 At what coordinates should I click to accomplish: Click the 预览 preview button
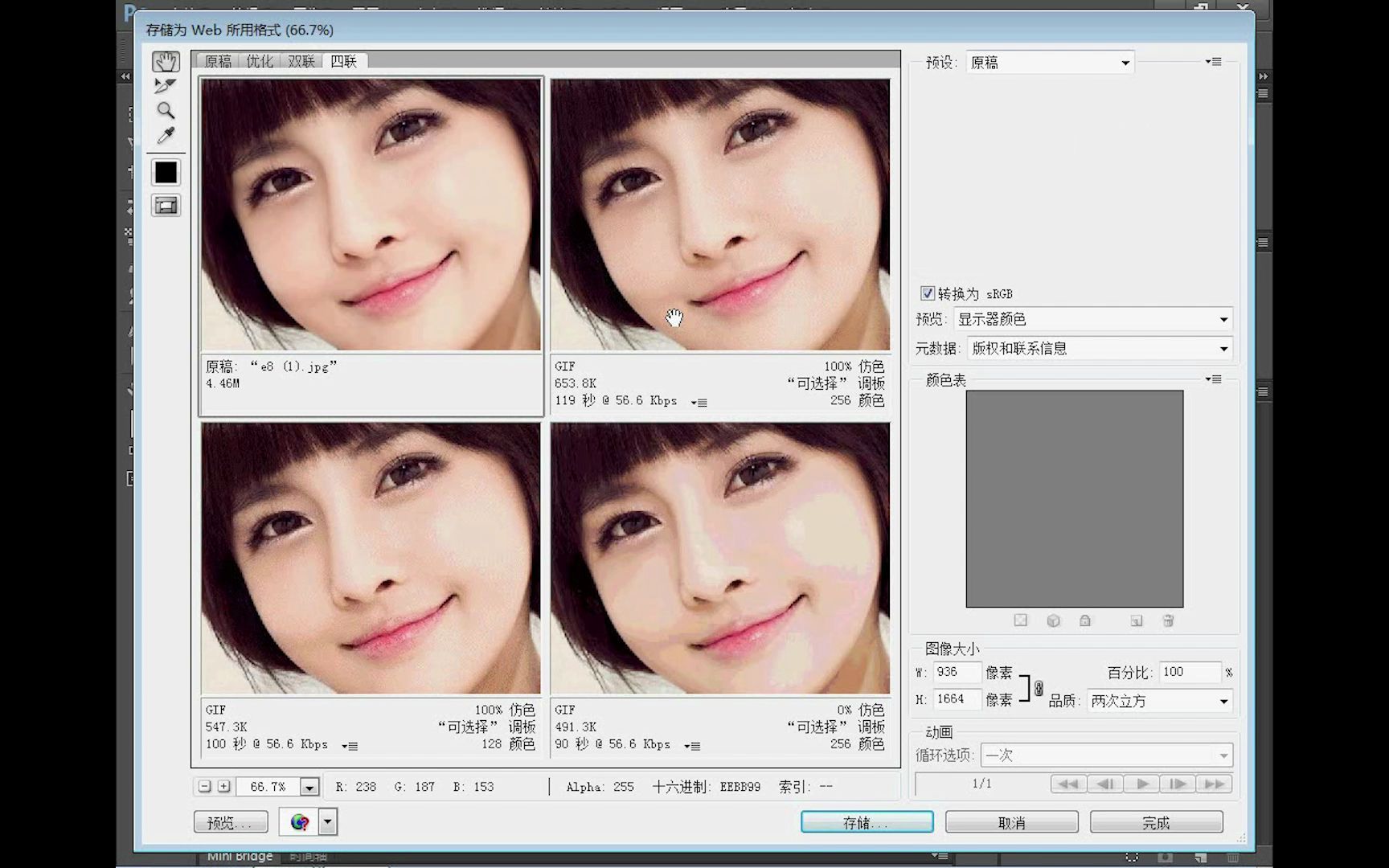231,822
